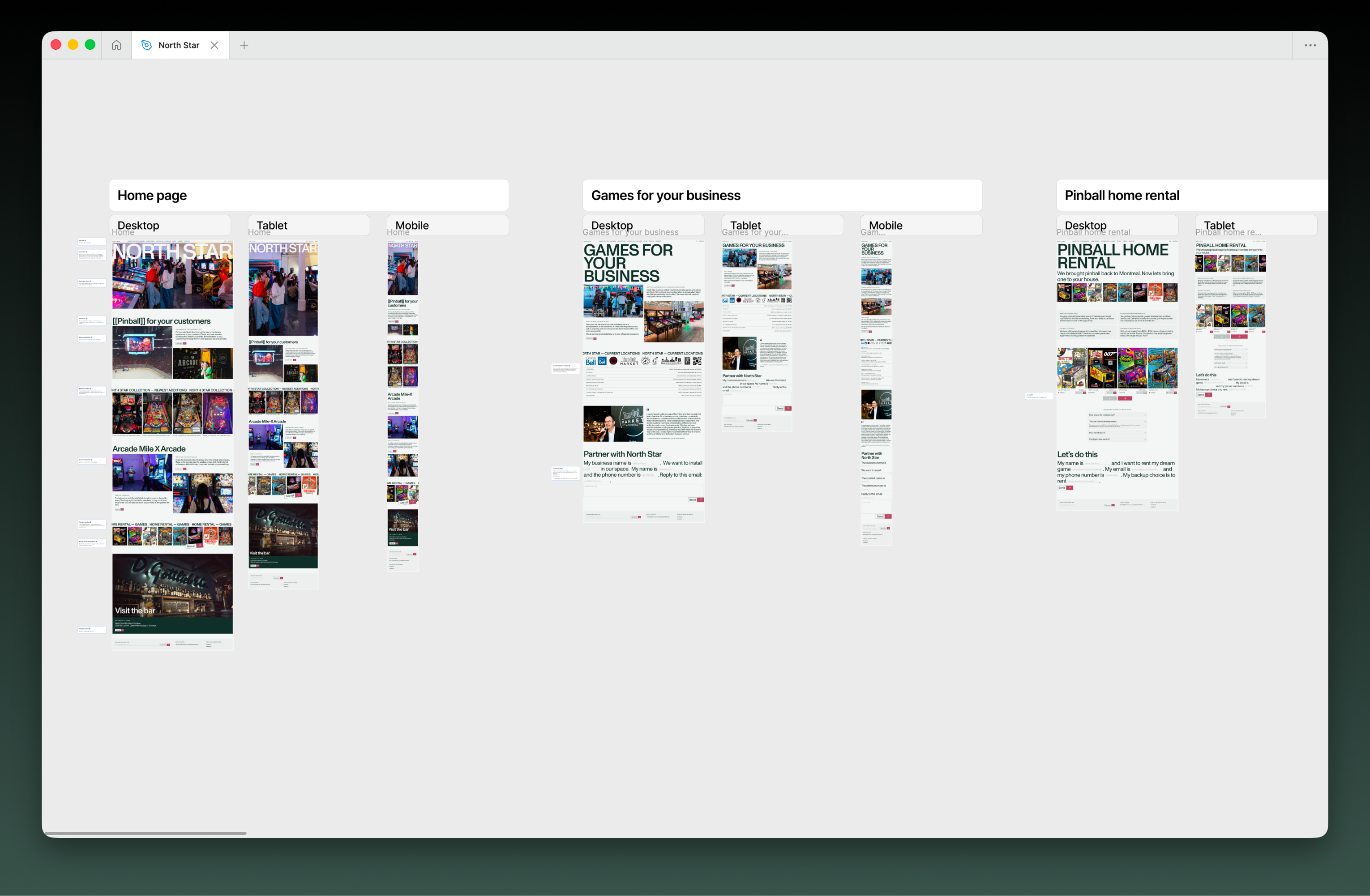Screen dimensions: 1370x896
Task: Select Games for your business section title
Action: [665, 196]
